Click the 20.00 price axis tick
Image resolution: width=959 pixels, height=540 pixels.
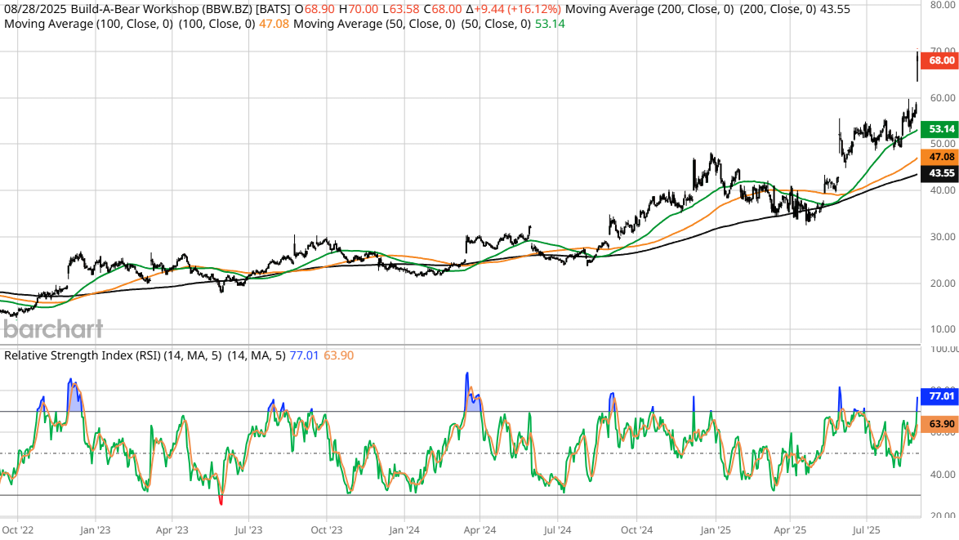942,283
